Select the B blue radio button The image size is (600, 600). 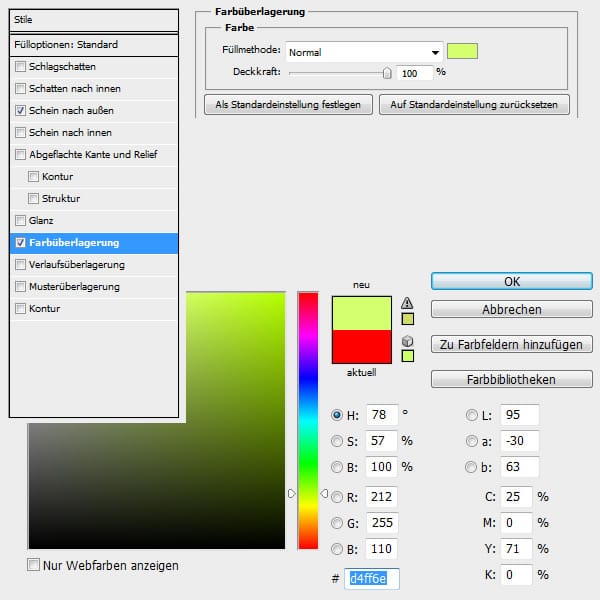tap(337, 549)
